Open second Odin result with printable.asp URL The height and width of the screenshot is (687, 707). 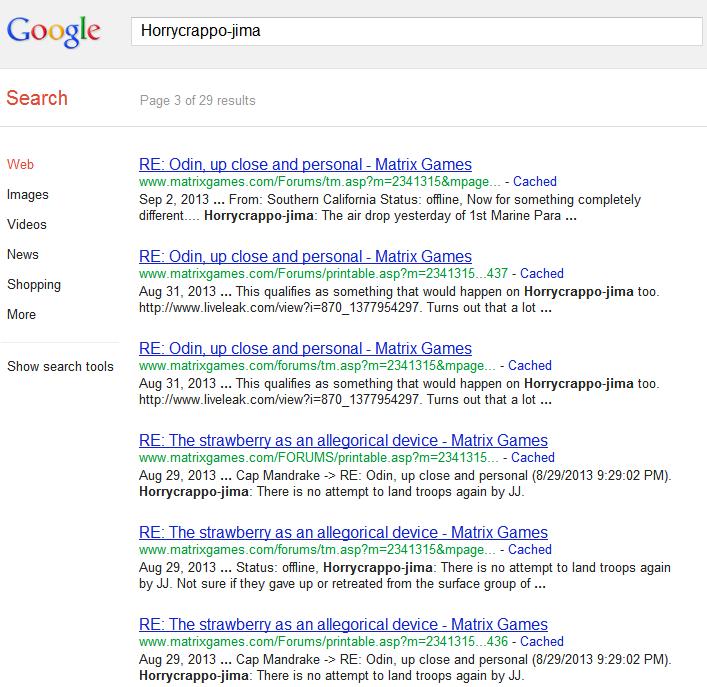point(305,256)
